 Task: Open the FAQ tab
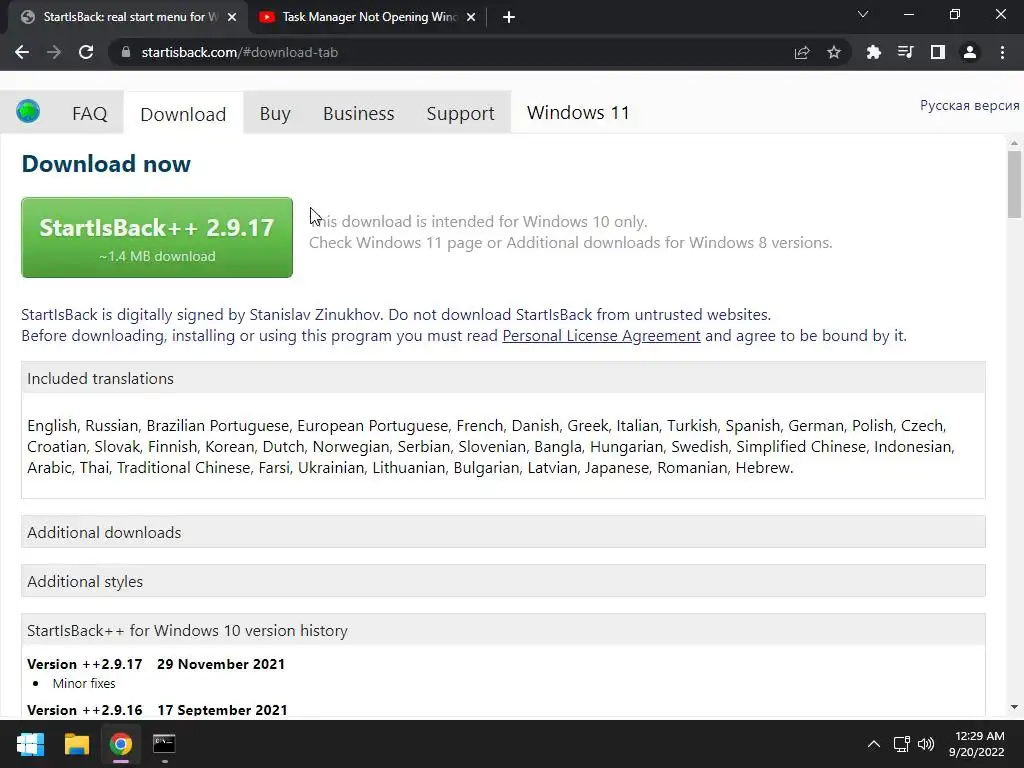point(89,113)
